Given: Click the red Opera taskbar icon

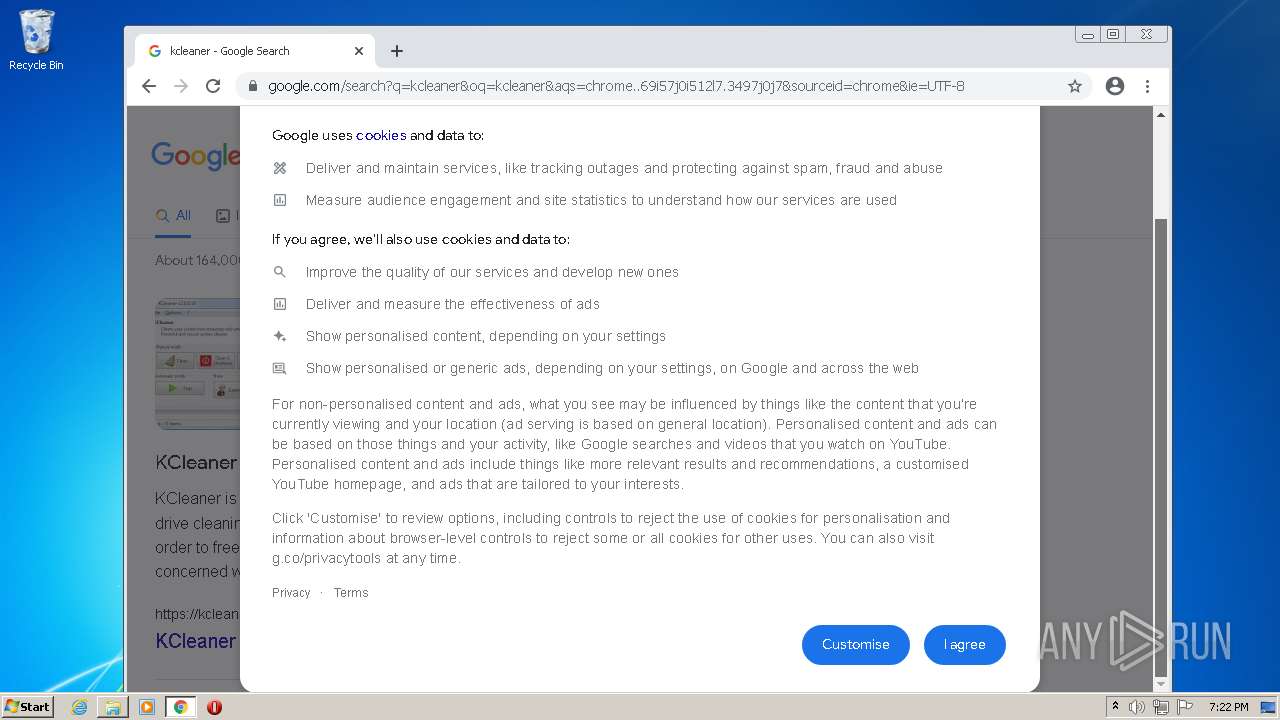Looking at the screenshot, I should (214, 707).
